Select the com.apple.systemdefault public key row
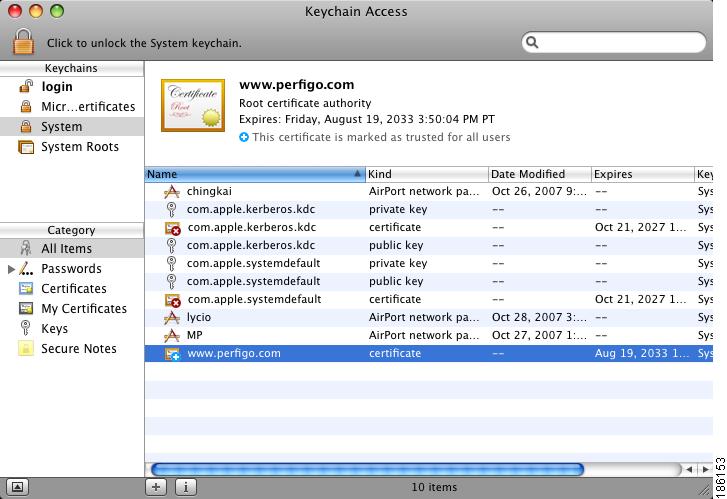 (x=429, y=281)
